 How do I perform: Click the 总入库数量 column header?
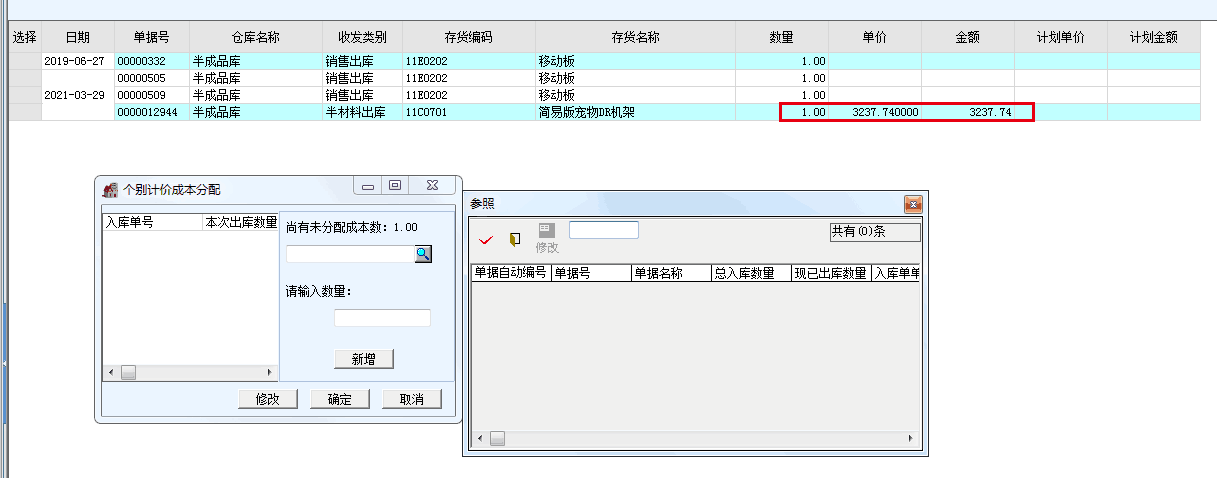[x=751, y=273]
